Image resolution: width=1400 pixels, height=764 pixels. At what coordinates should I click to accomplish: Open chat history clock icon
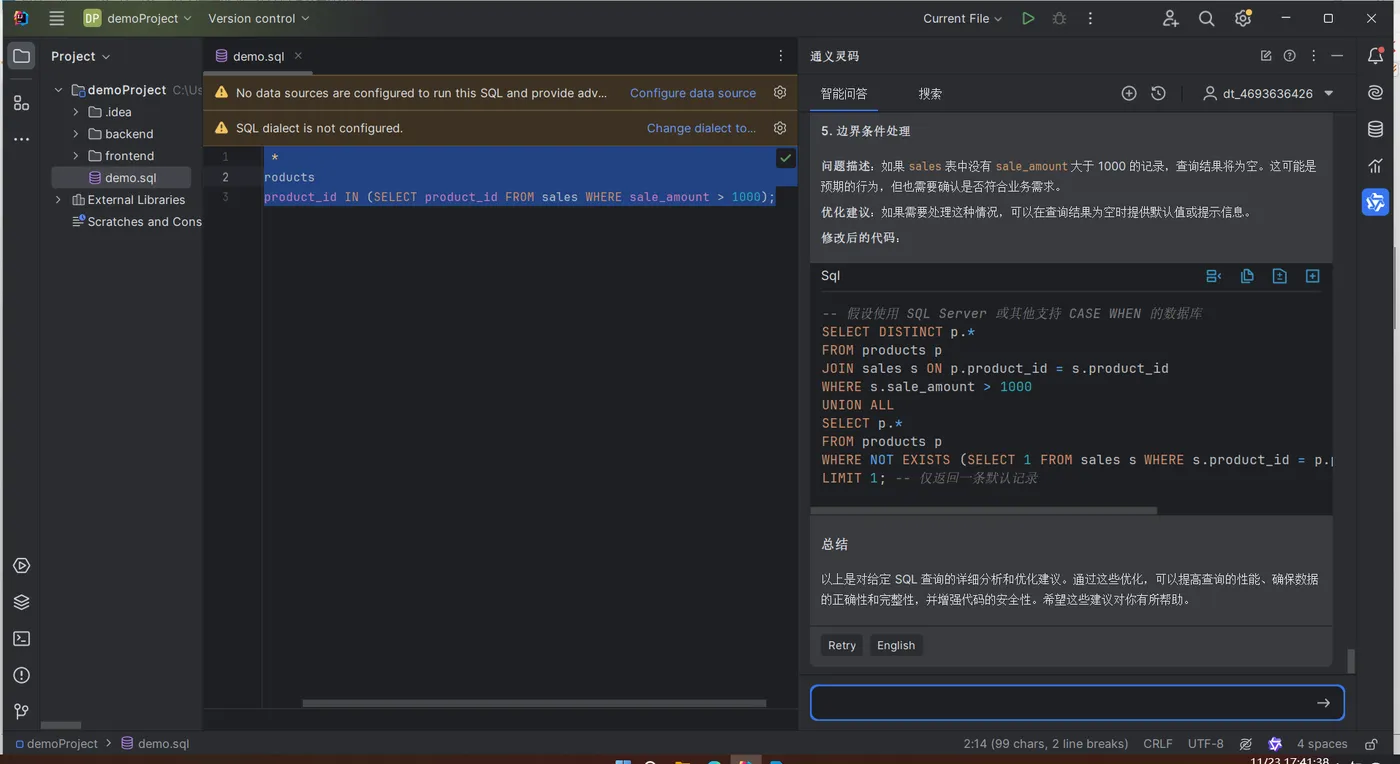(x=1158, y=93)
